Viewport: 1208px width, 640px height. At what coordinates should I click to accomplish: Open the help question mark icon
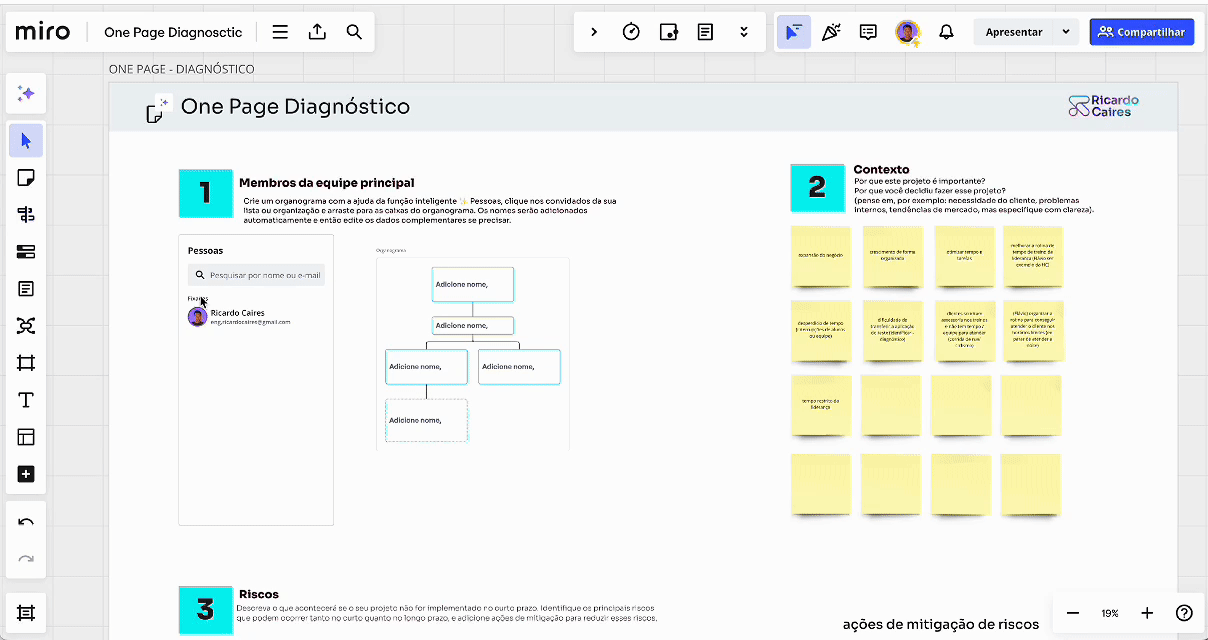coord(1184,613)
